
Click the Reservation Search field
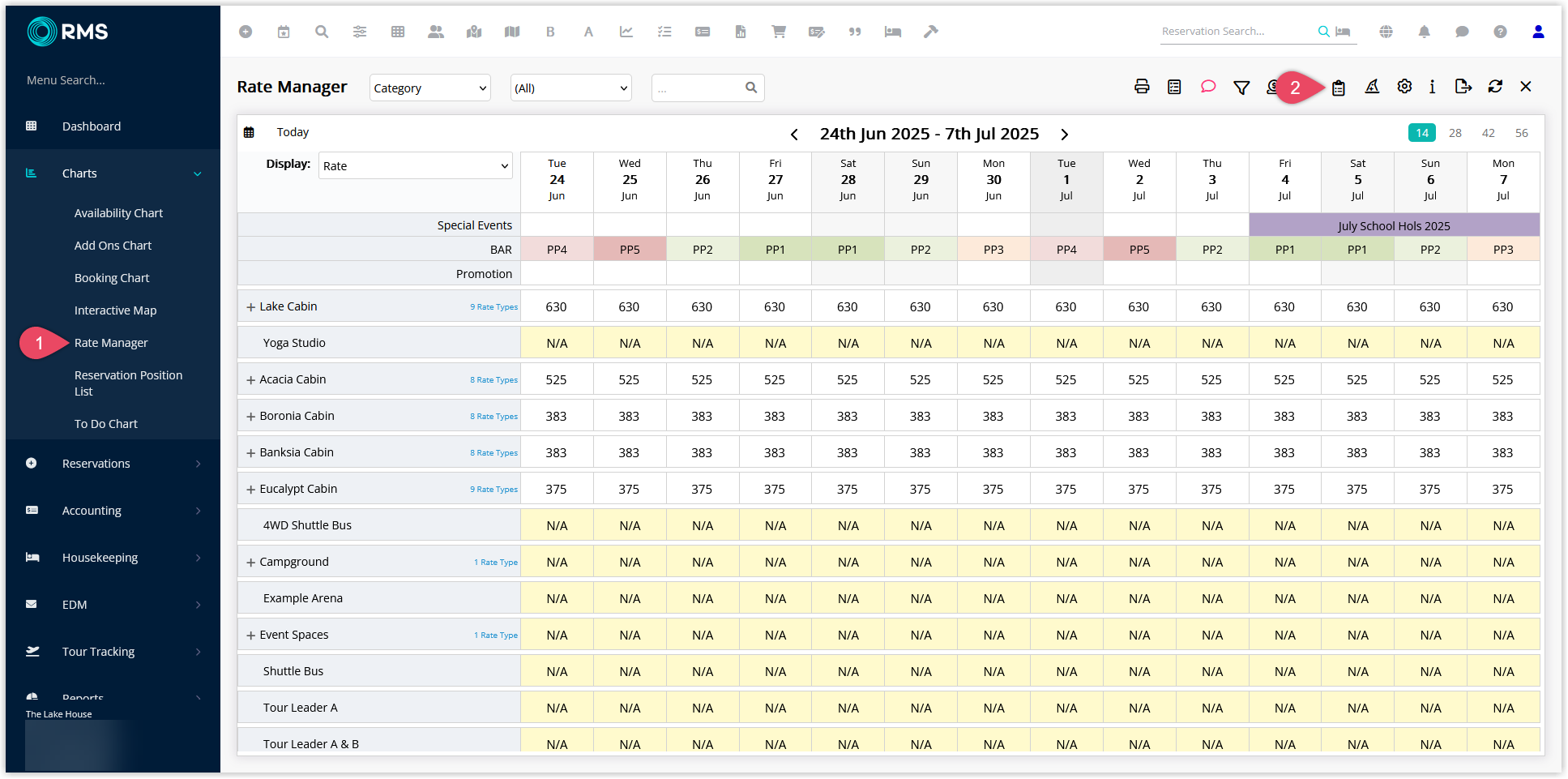tap(1237, 32)
